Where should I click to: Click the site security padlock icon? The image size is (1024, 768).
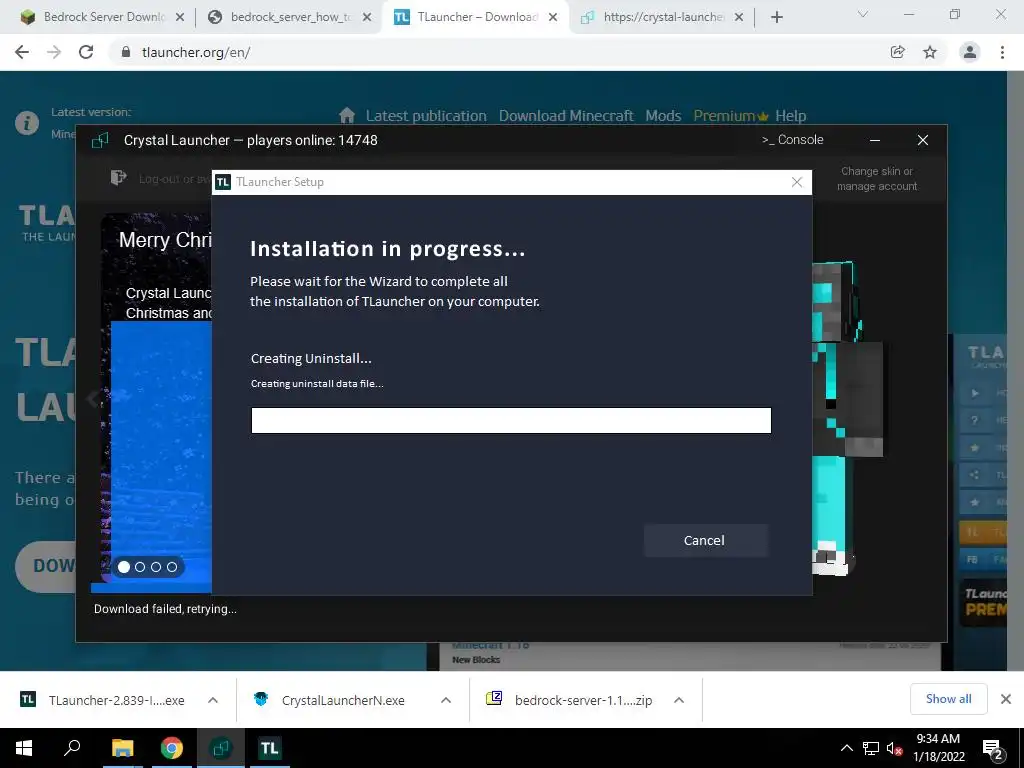click(x=126, y=52)
